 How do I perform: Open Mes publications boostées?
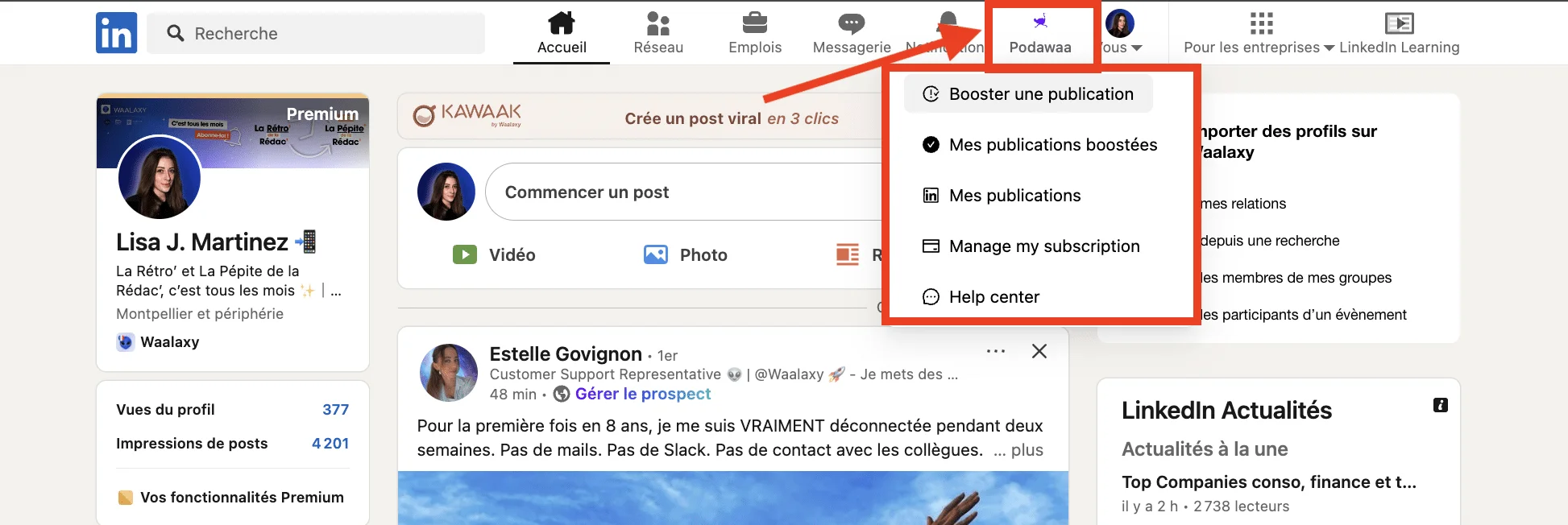[x=1039, y=145]
